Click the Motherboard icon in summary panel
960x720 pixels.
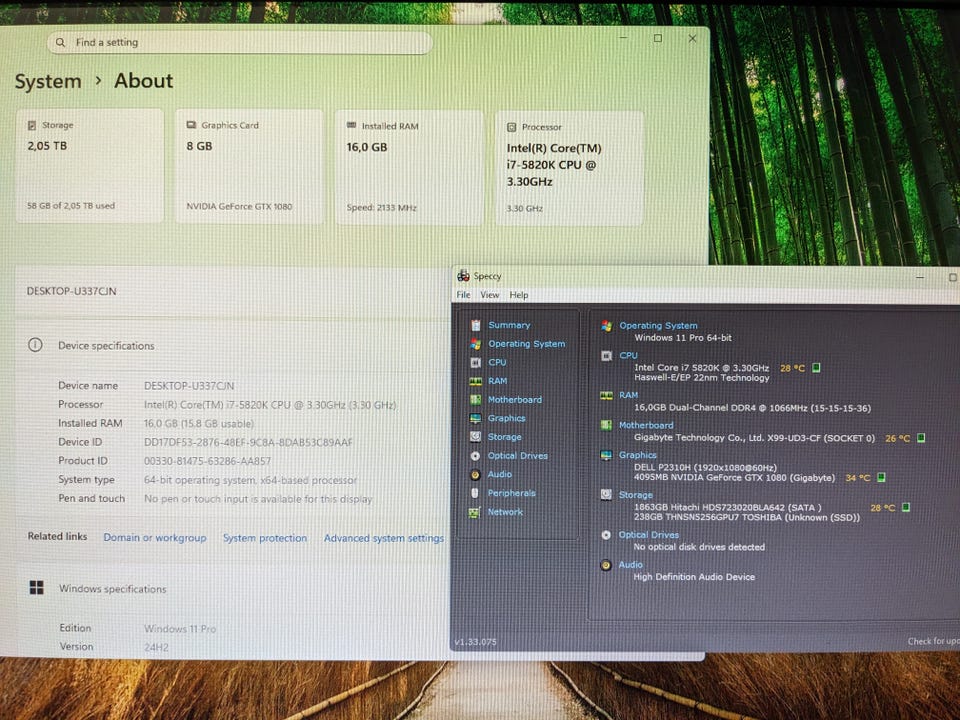click(x=606, y=425)
